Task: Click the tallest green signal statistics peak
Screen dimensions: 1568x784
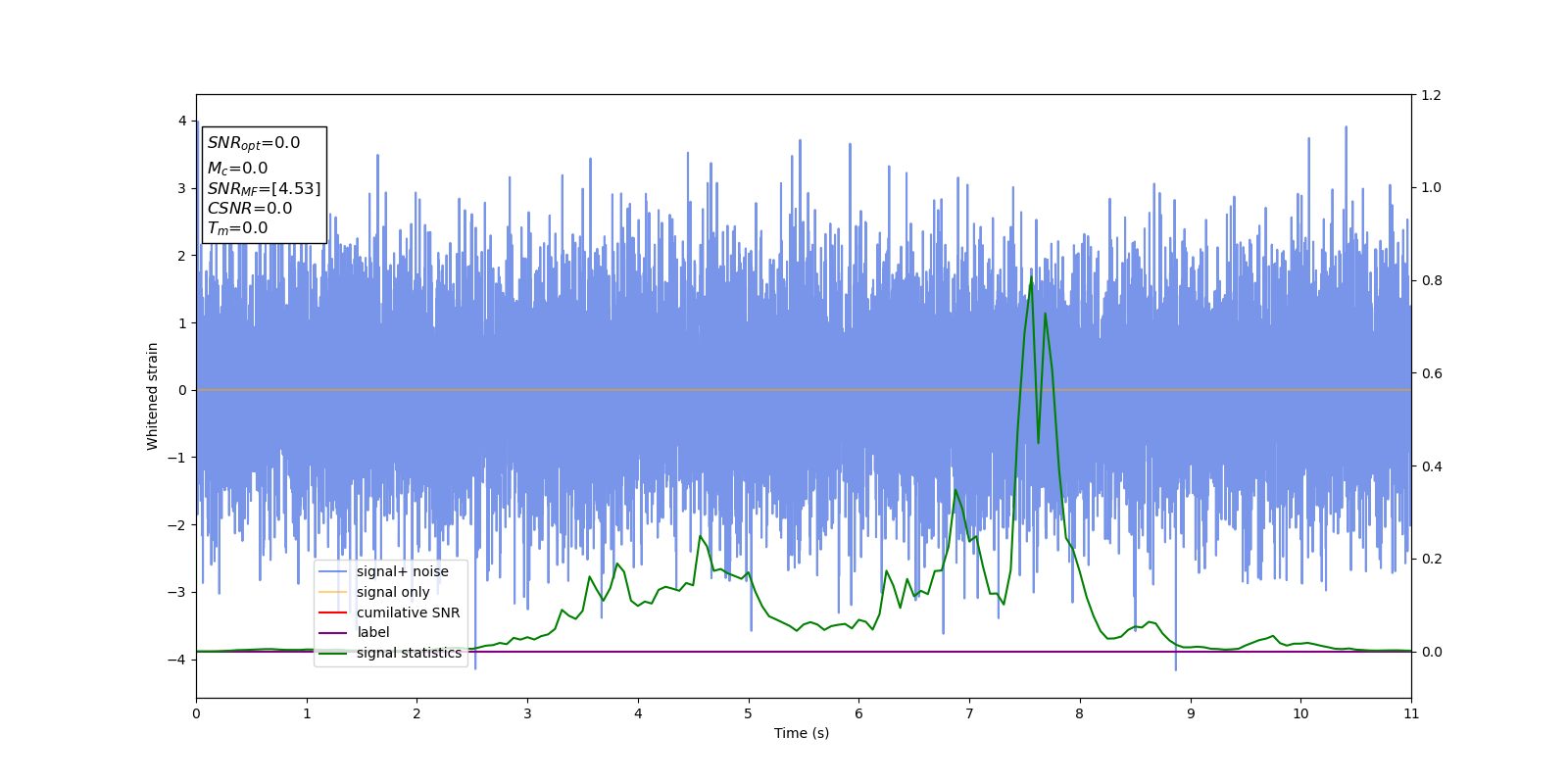Action: 1031,278
